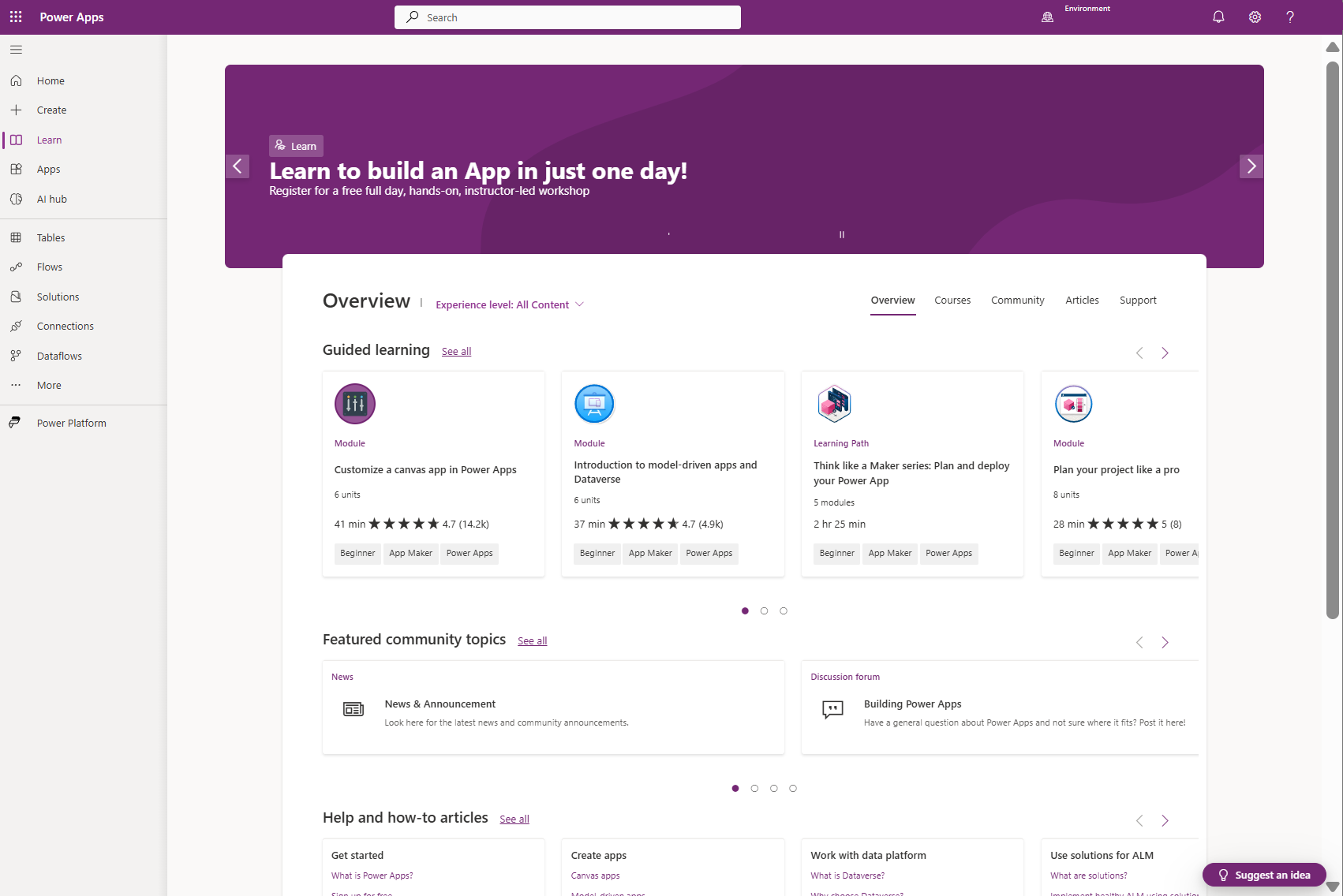Screen dimensions: 1343x896
Task: Select Tables in the left navigation
Action: pos(50,237)
